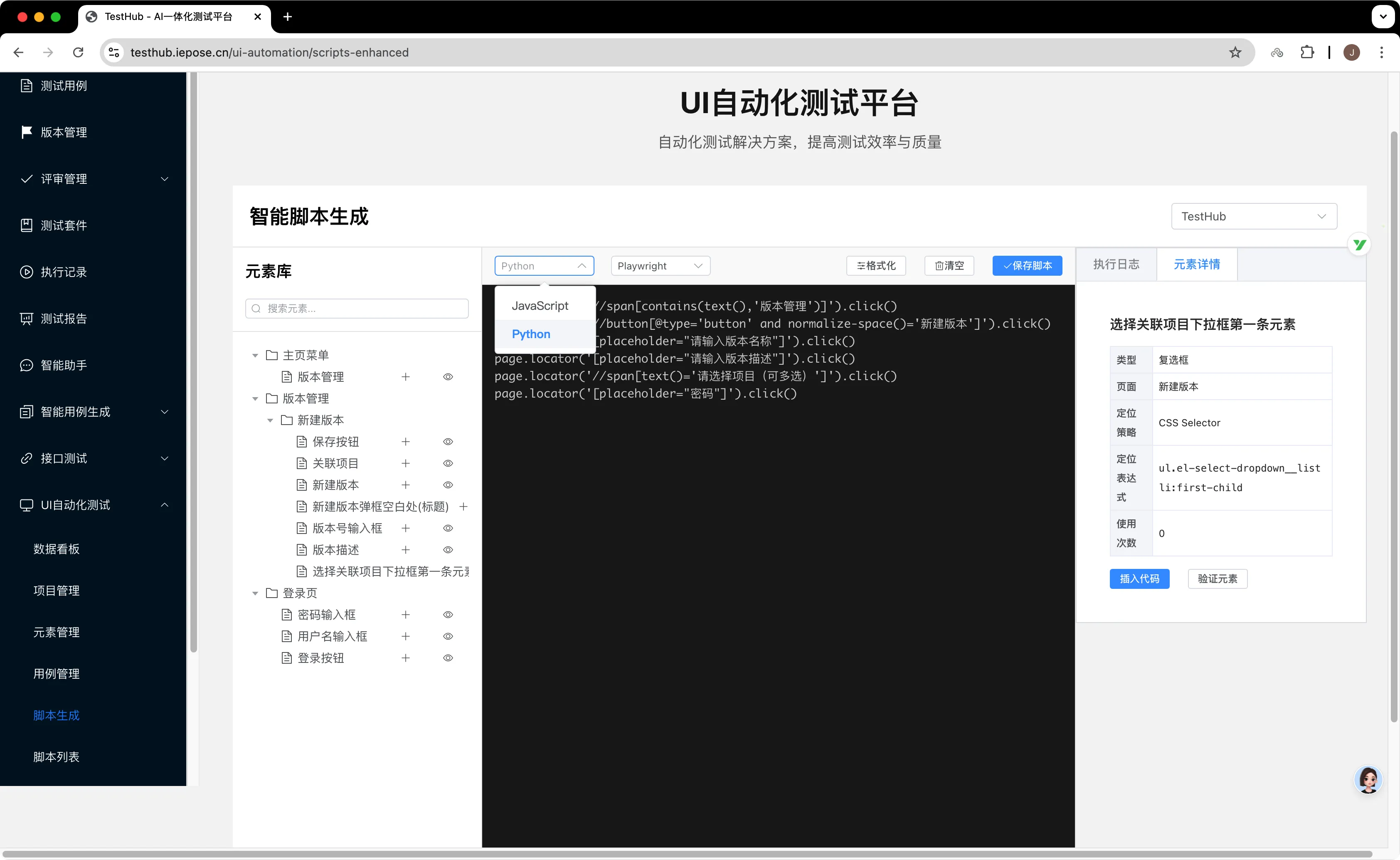Screen dimensions: 1400x860
Task: Collapse the 登录页 folder in tree
Action: (255, 593)
